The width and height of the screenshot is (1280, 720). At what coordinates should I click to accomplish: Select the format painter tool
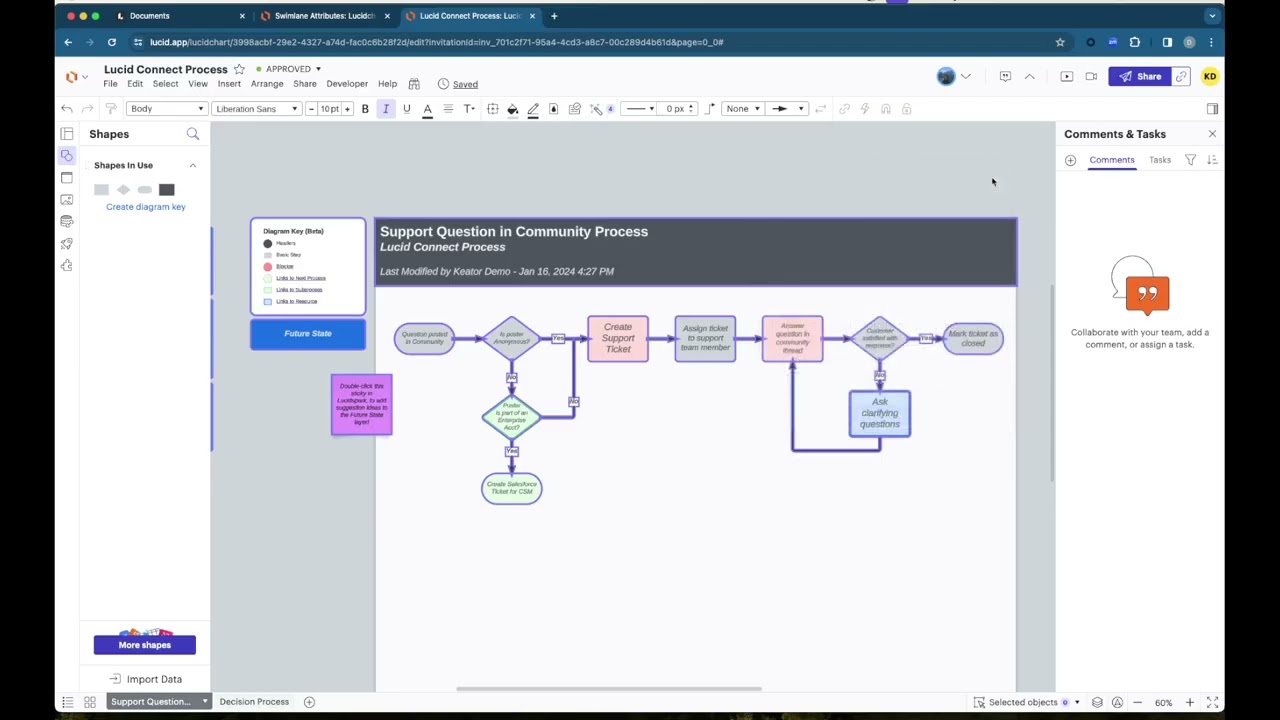pos(111,109)
